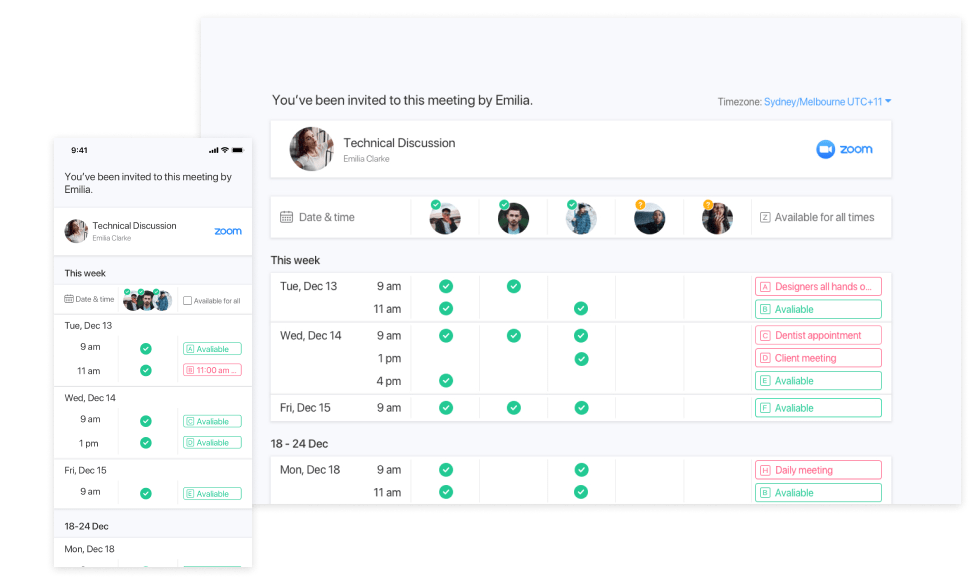
Task: Click first participant's checkmark for Mon Dec 18 9 am
Action: 446,470
